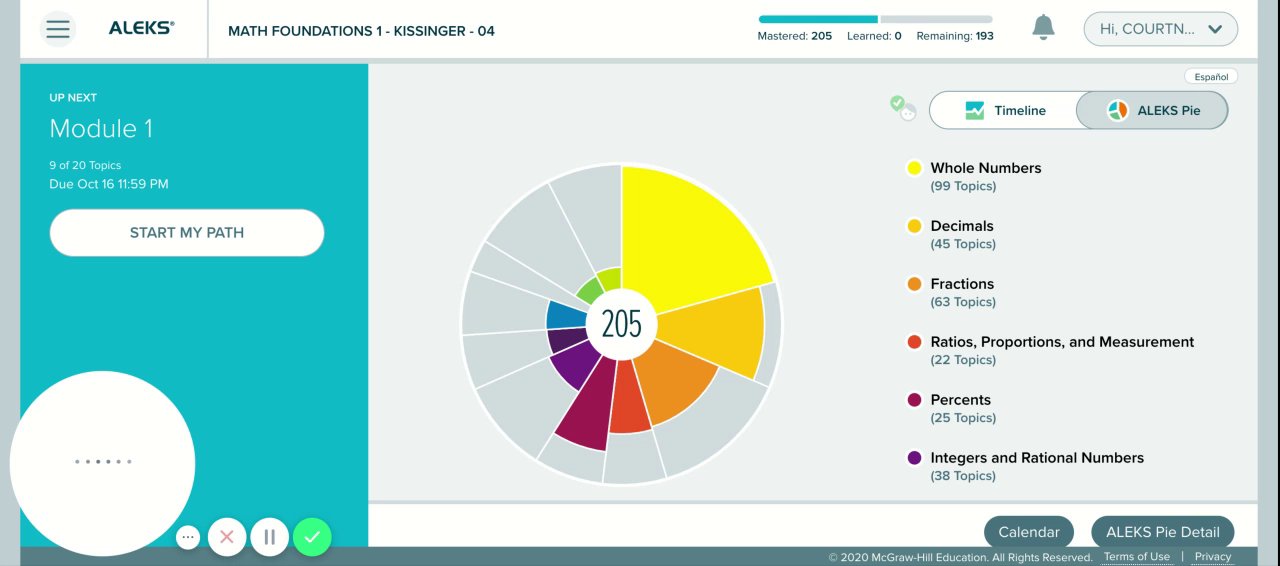
Task: Click the Whole Numbers legend label
Action: click(x=986, y=168)
